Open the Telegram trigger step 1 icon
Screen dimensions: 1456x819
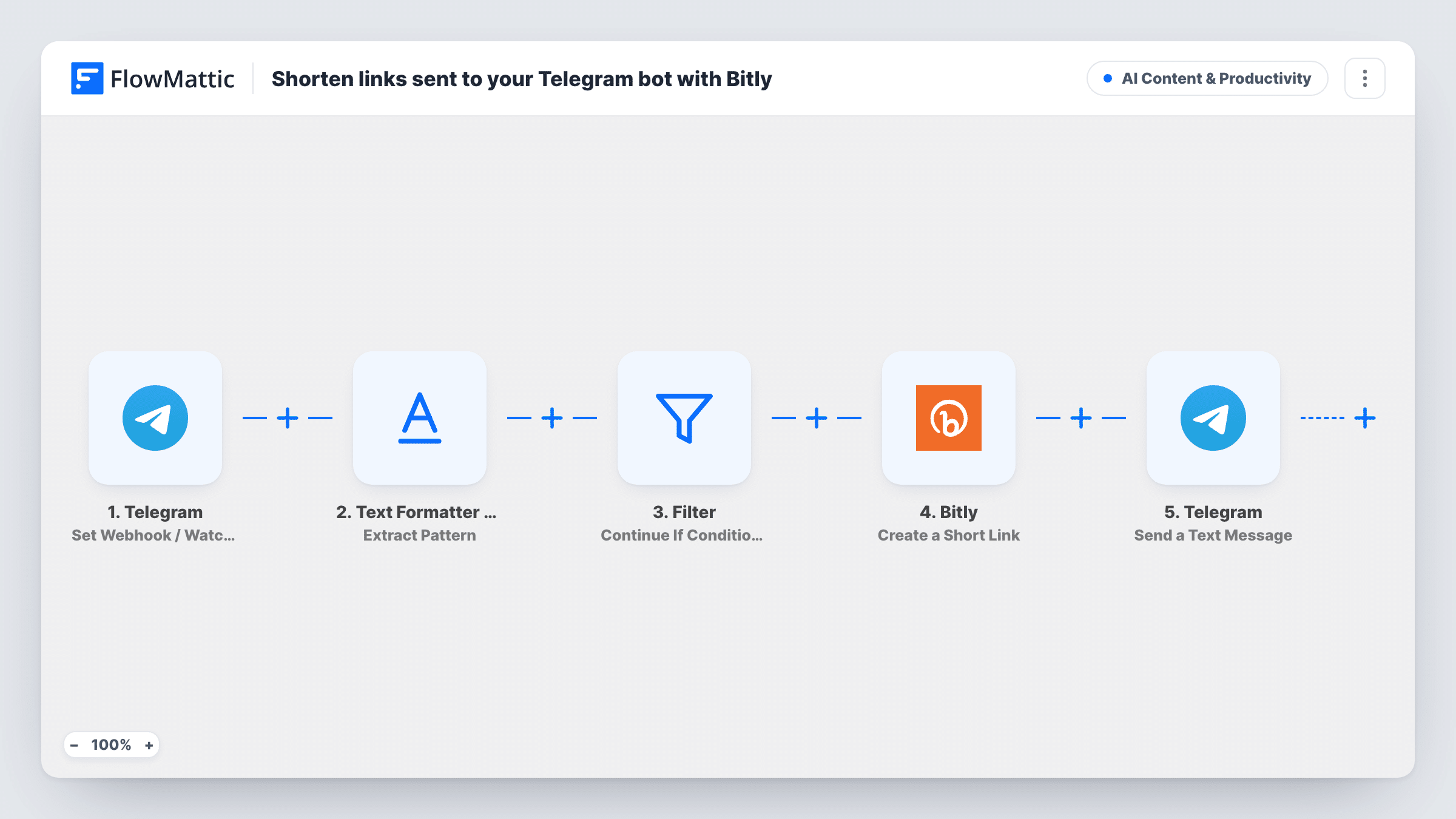(x=155, y=418)
